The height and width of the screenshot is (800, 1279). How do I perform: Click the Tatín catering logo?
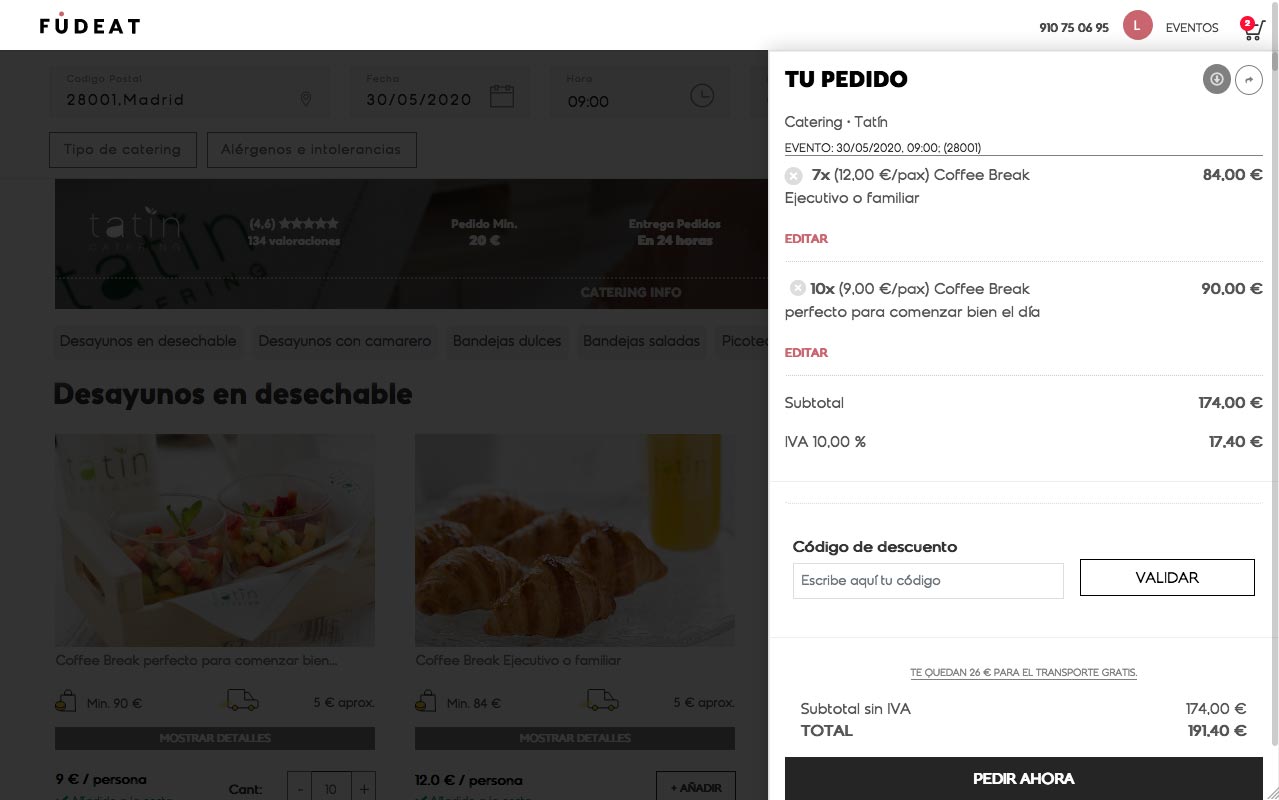(136, 230)
